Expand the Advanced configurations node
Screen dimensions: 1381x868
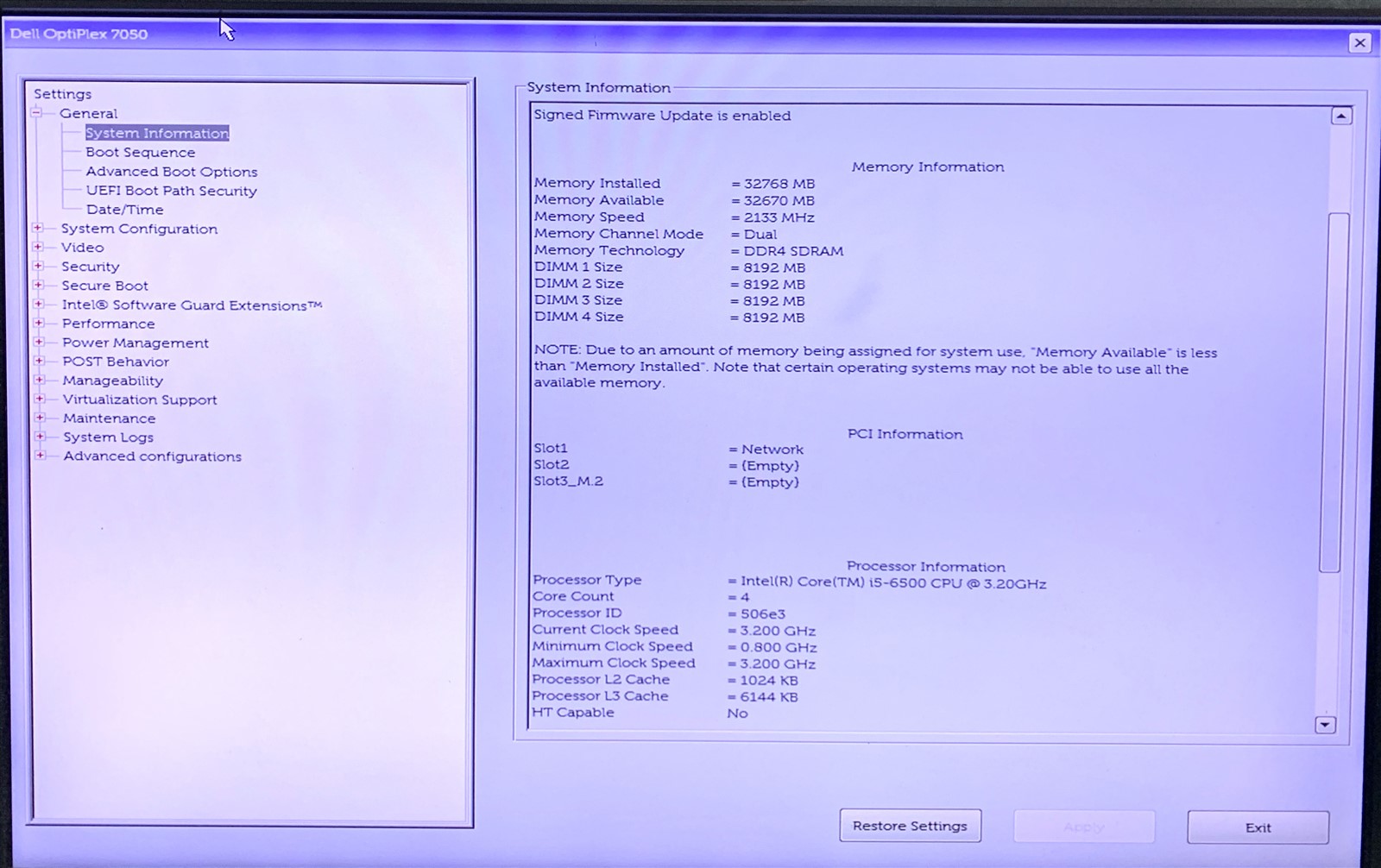[40, 456]
